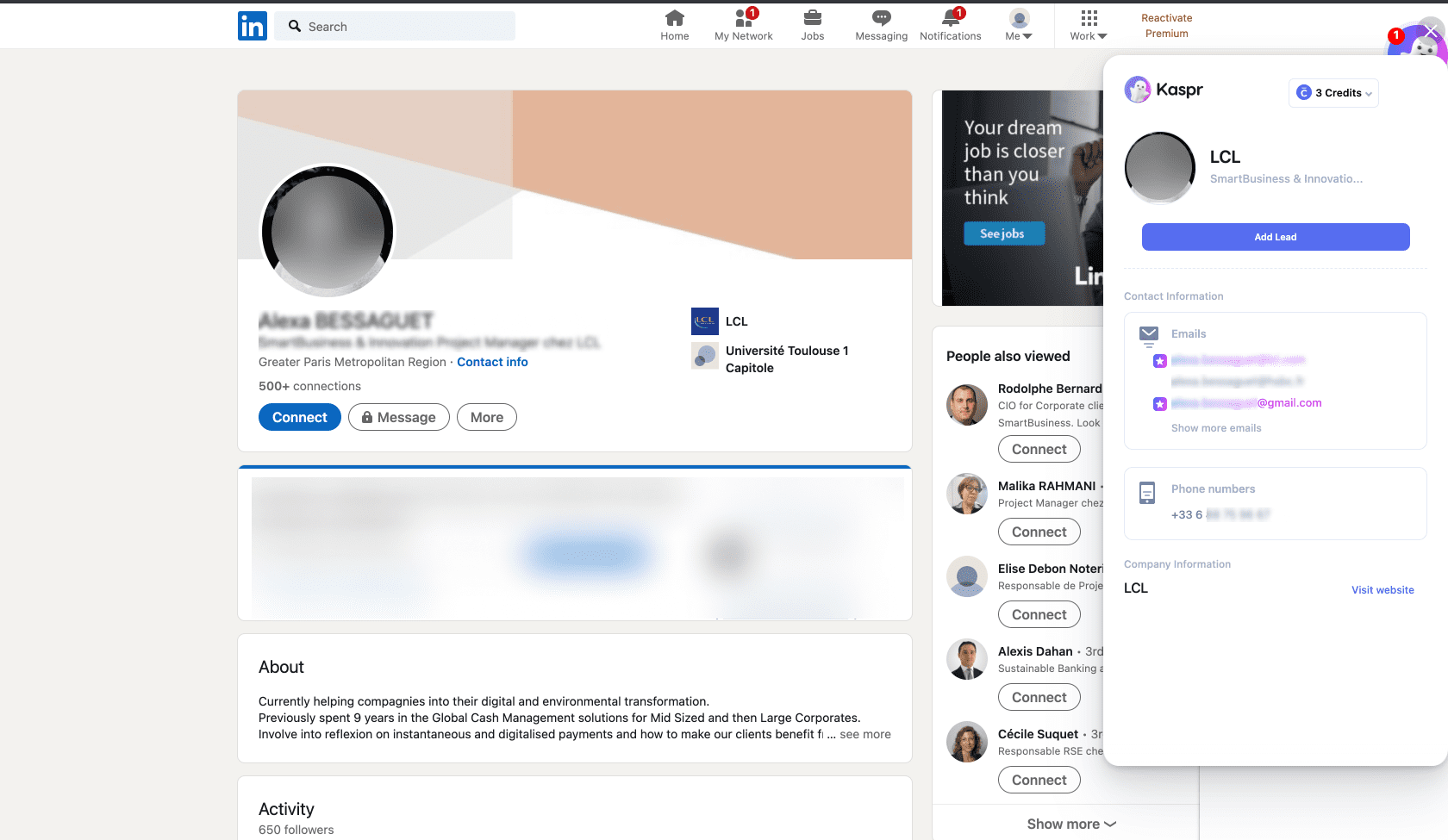This screenshot has height=840, width=1448.
Task: Click the +33 6 phone number
Action: (x=1220, y=514)
